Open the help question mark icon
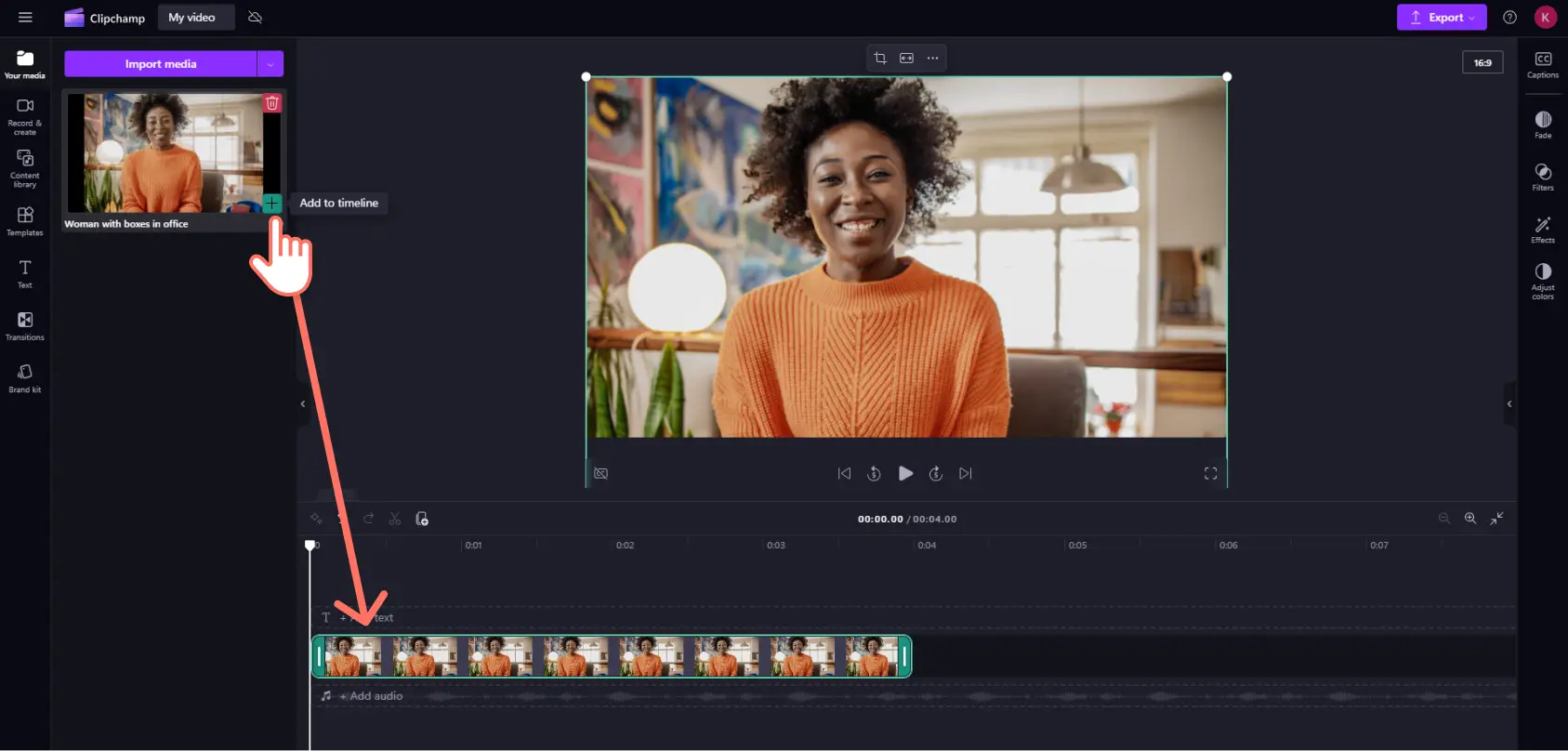Screen dimensions: 1568x751 1510,18
